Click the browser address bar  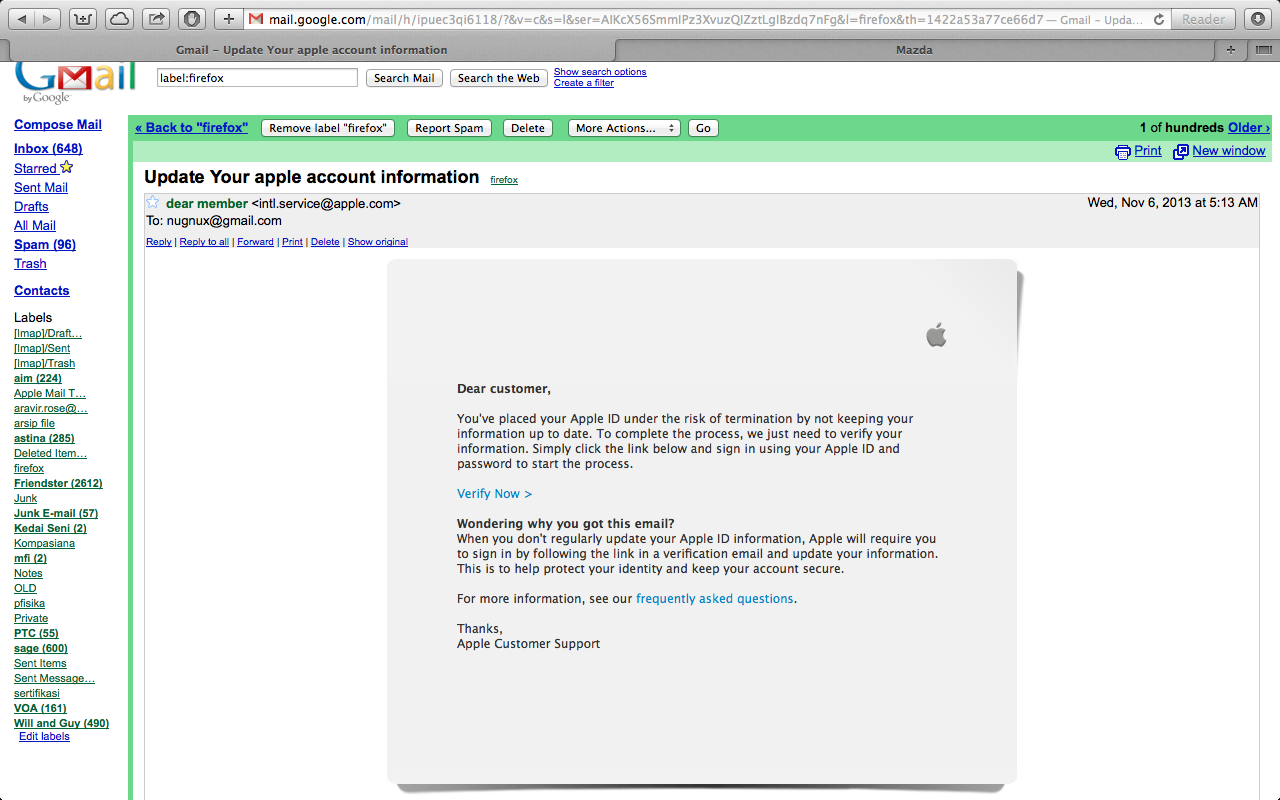coord(708,19)
